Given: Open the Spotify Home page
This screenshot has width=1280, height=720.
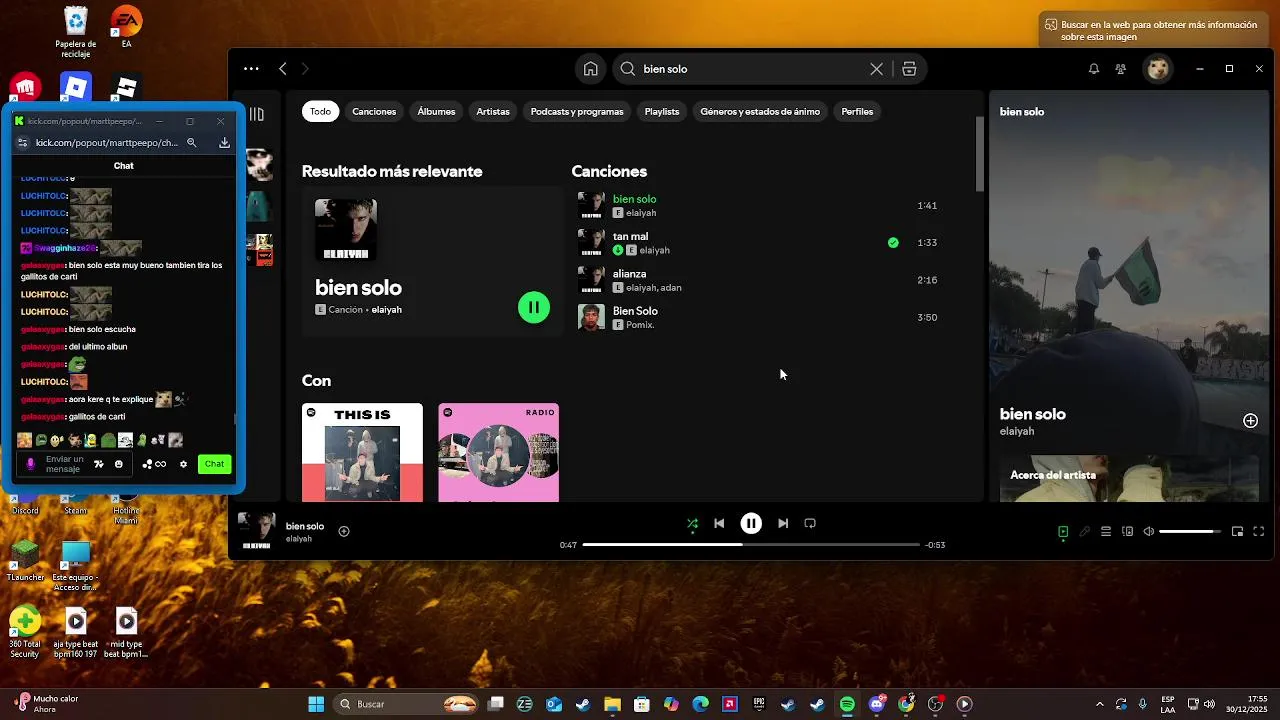Looking at the screenshot, I should click(591, 69).
